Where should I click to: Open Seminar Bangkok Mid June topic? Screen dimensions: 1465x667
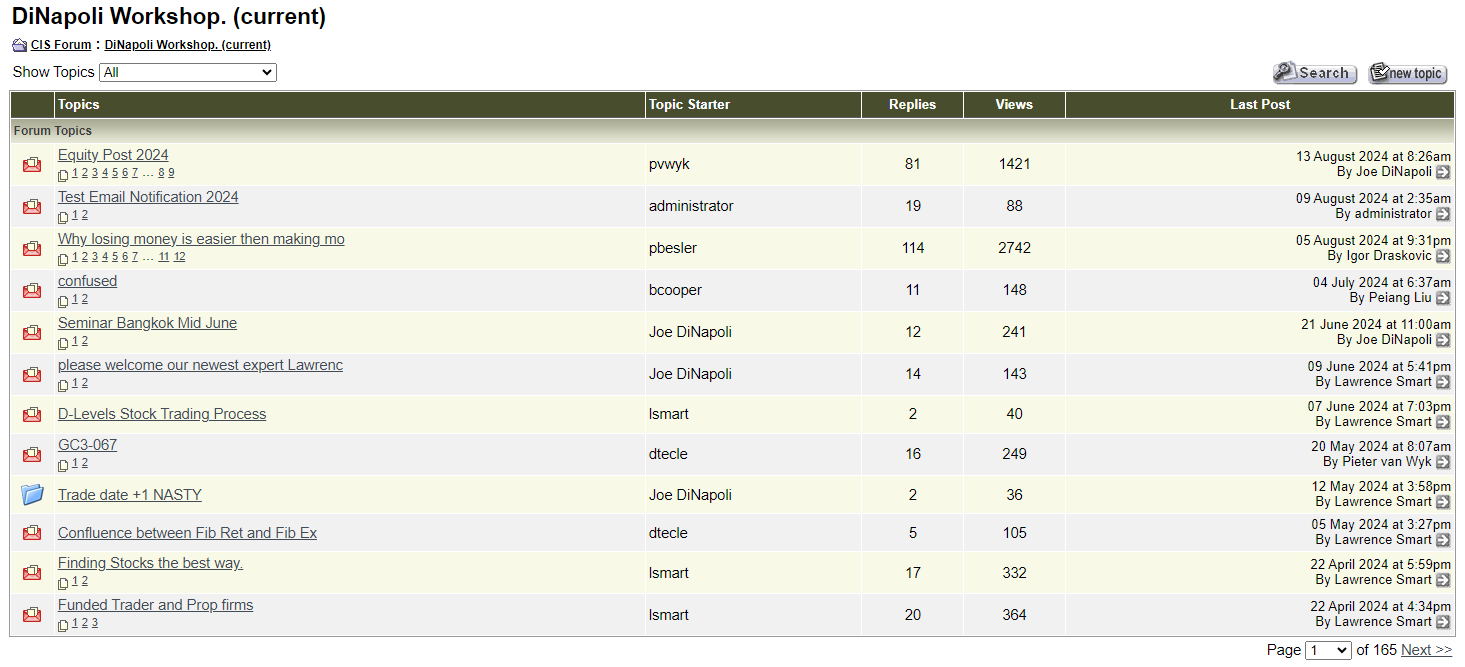coord(147,323)
